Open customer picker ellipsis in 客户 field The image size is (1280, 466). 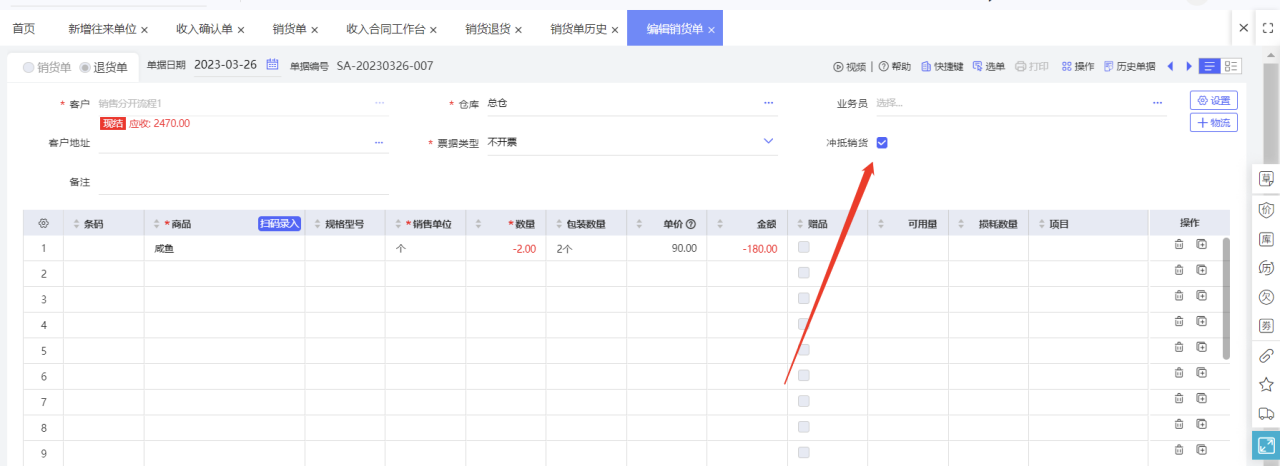point(380,103)
